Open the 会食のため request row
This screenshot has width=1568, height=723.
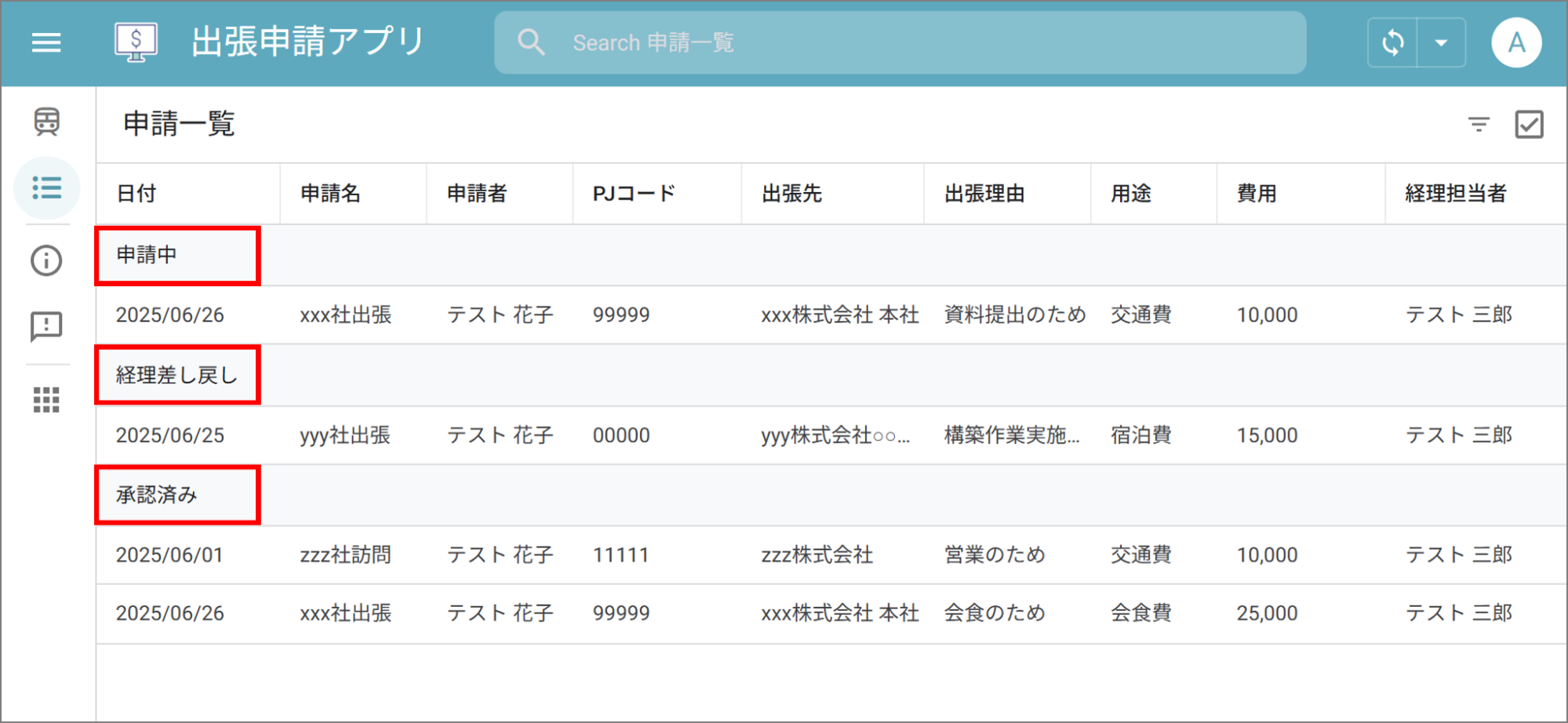[831, 613]
